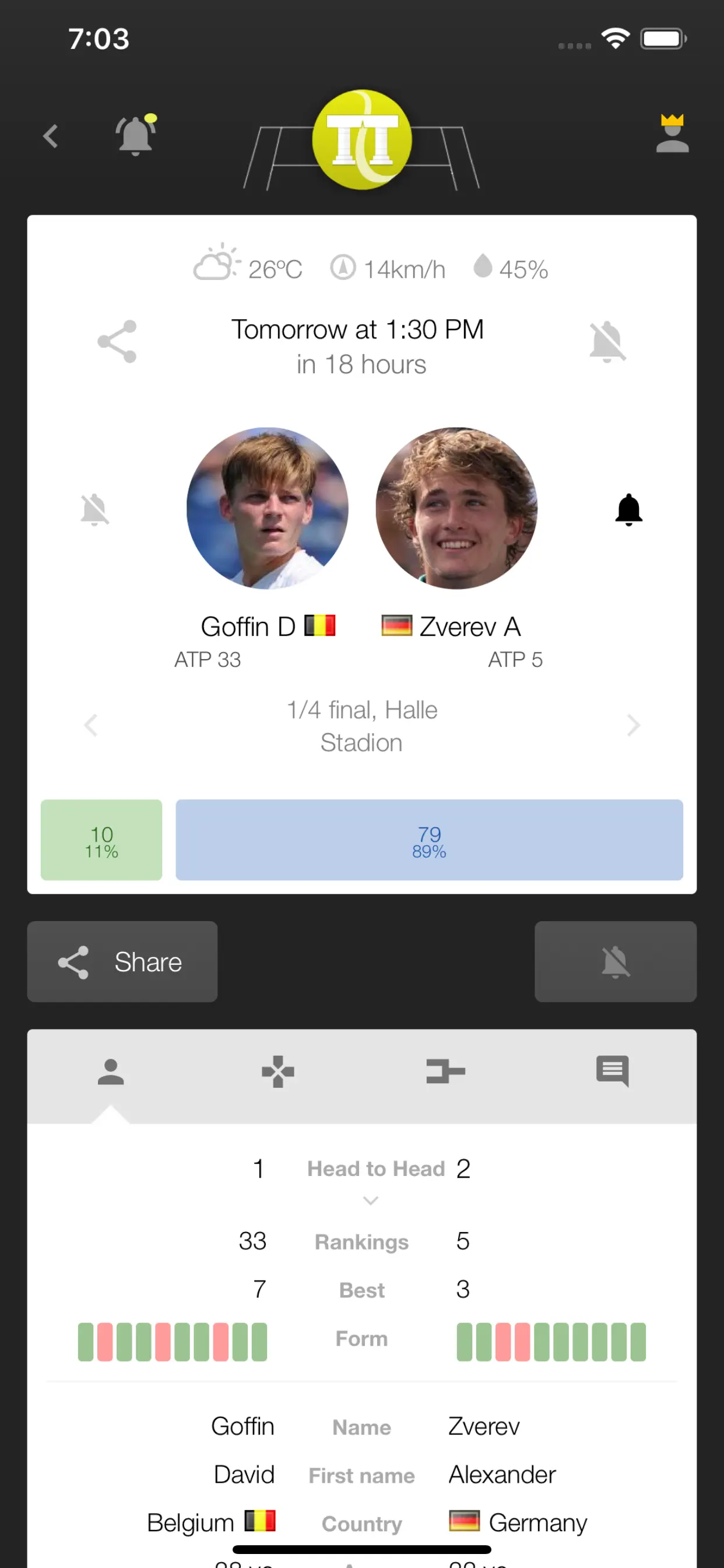724x1568 pixels.
Task: Open Zverev A player photo
Action: click(456, 508)
